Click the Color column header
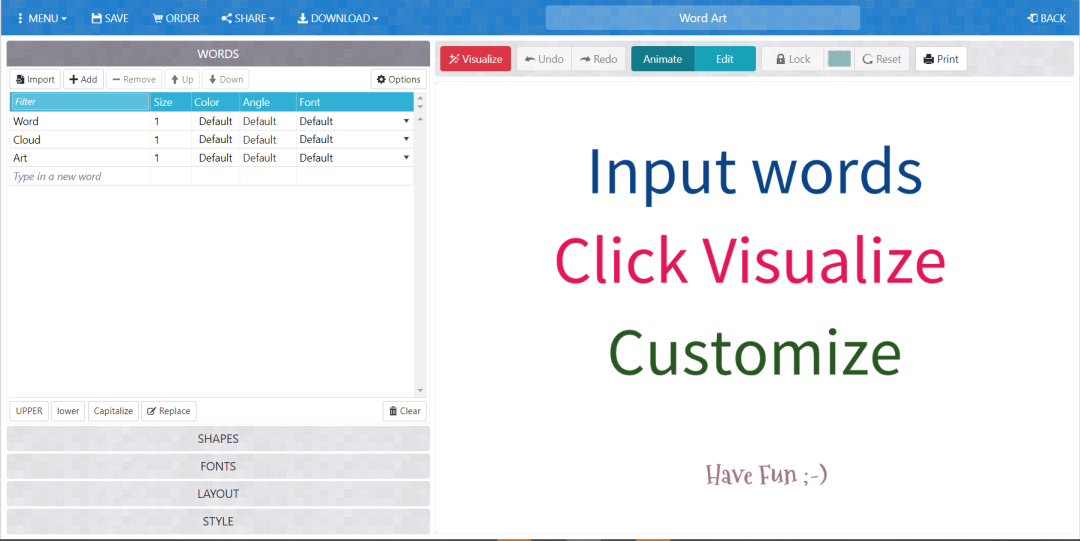The height and width of the screenshot is (541, 1080). pyautogui.click(x=215, y=102)
